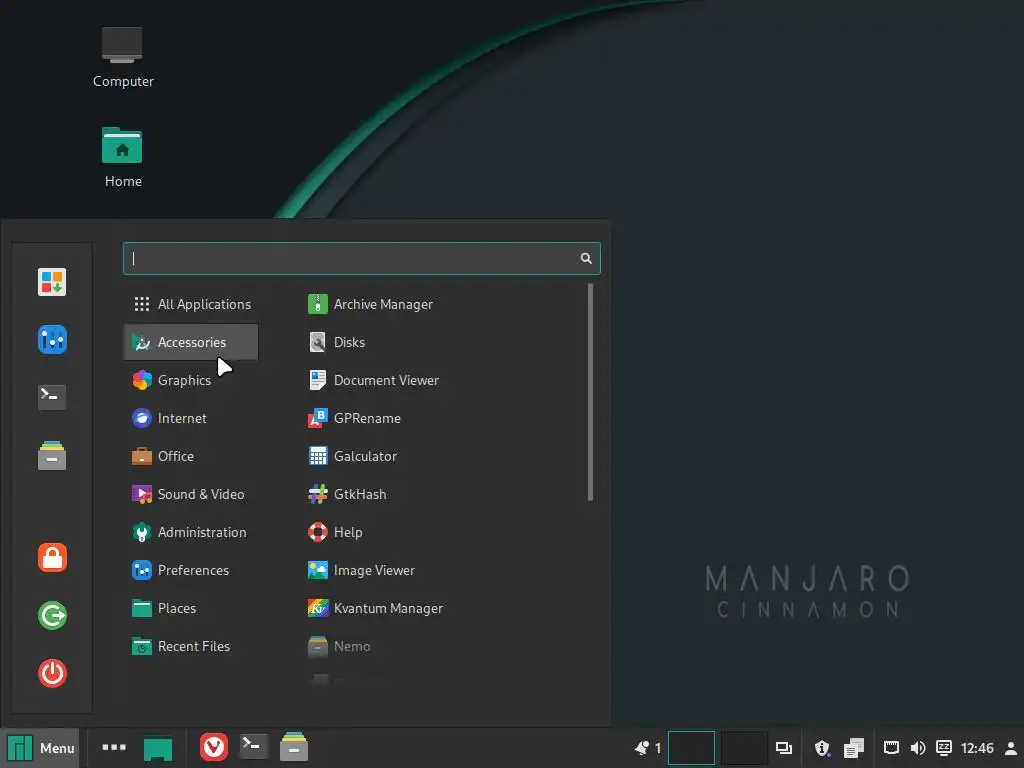Open the security shield tray icon
This screenshot has width=1024, height=768.
pos(822,748)
